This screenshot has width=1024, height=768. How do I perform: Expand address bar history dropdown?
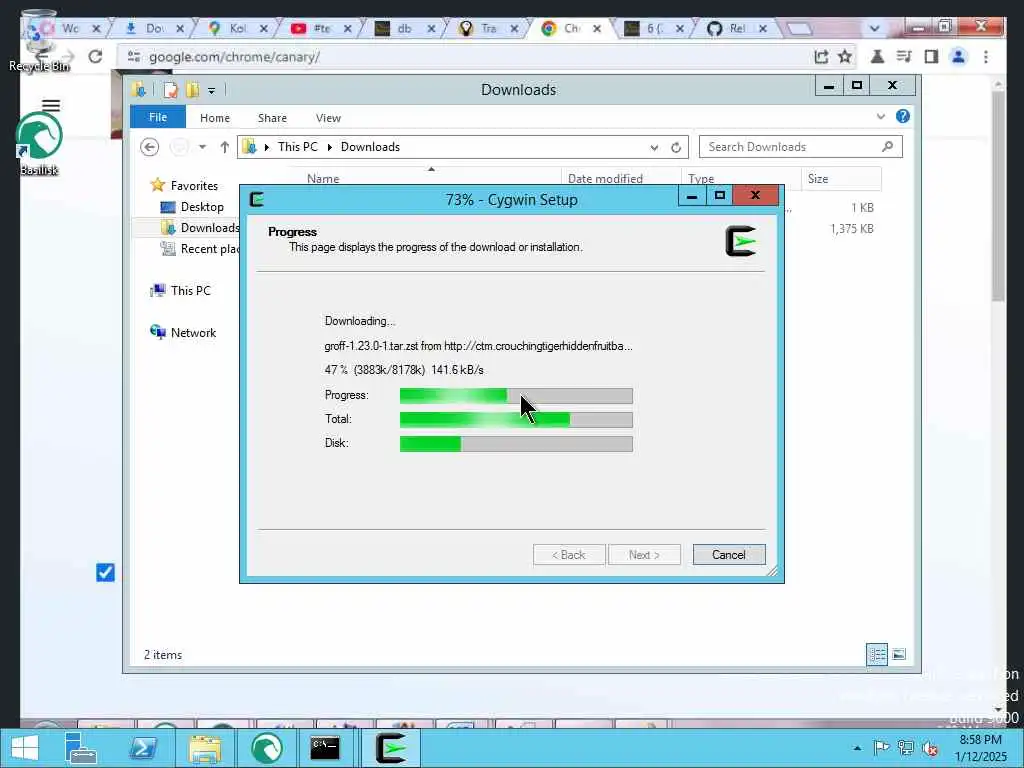coord(654,148)
